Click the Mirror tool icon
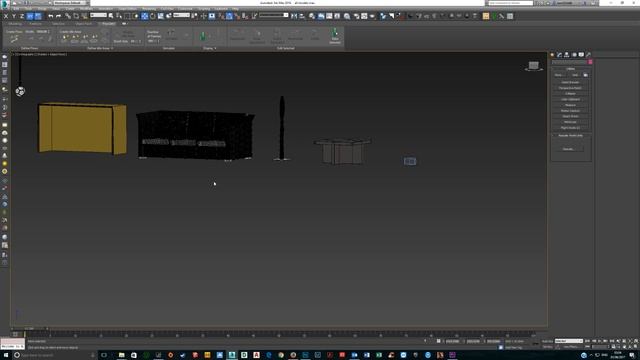Viewport: 640px width, 360px height. 294,16
